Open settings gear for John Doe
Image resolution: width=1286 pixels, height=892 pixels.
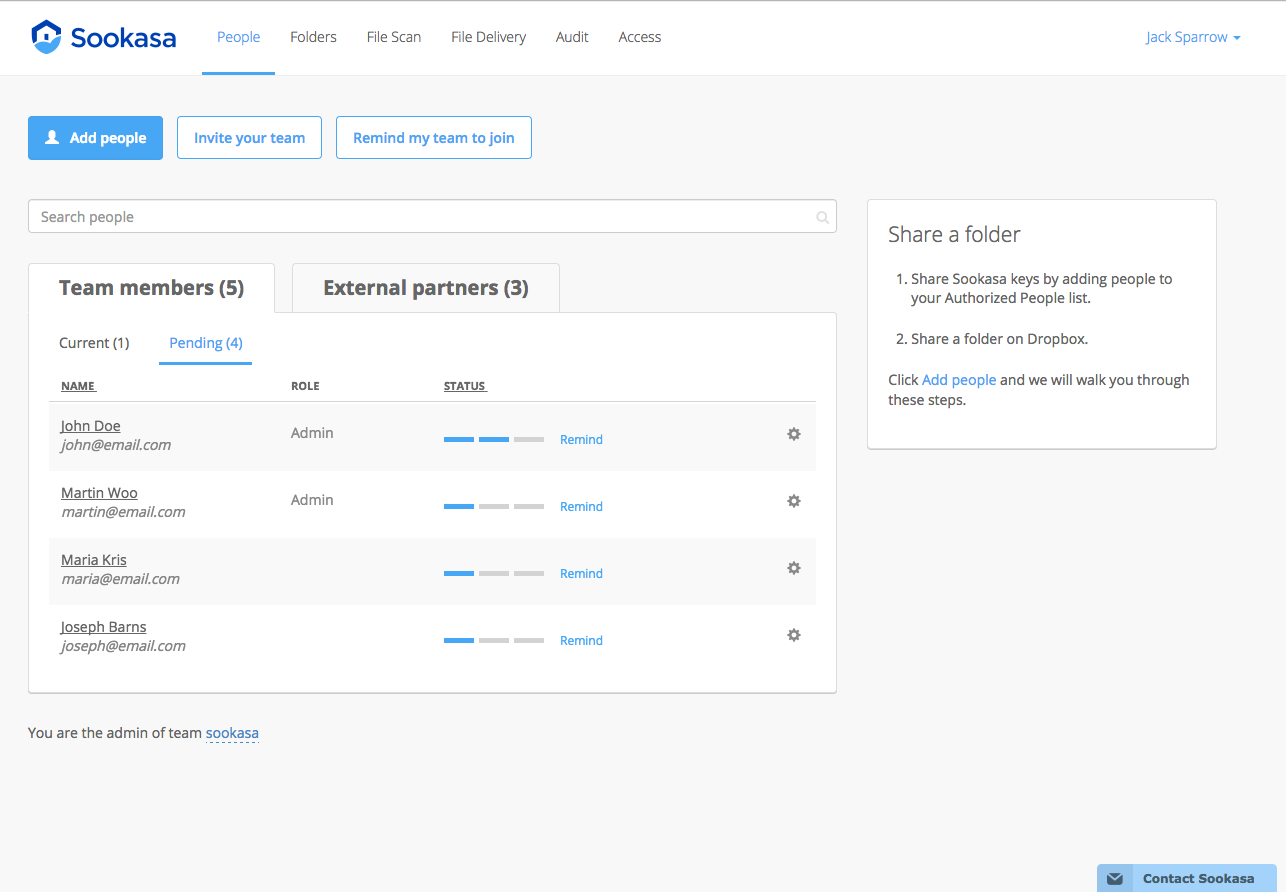(793, 434)
